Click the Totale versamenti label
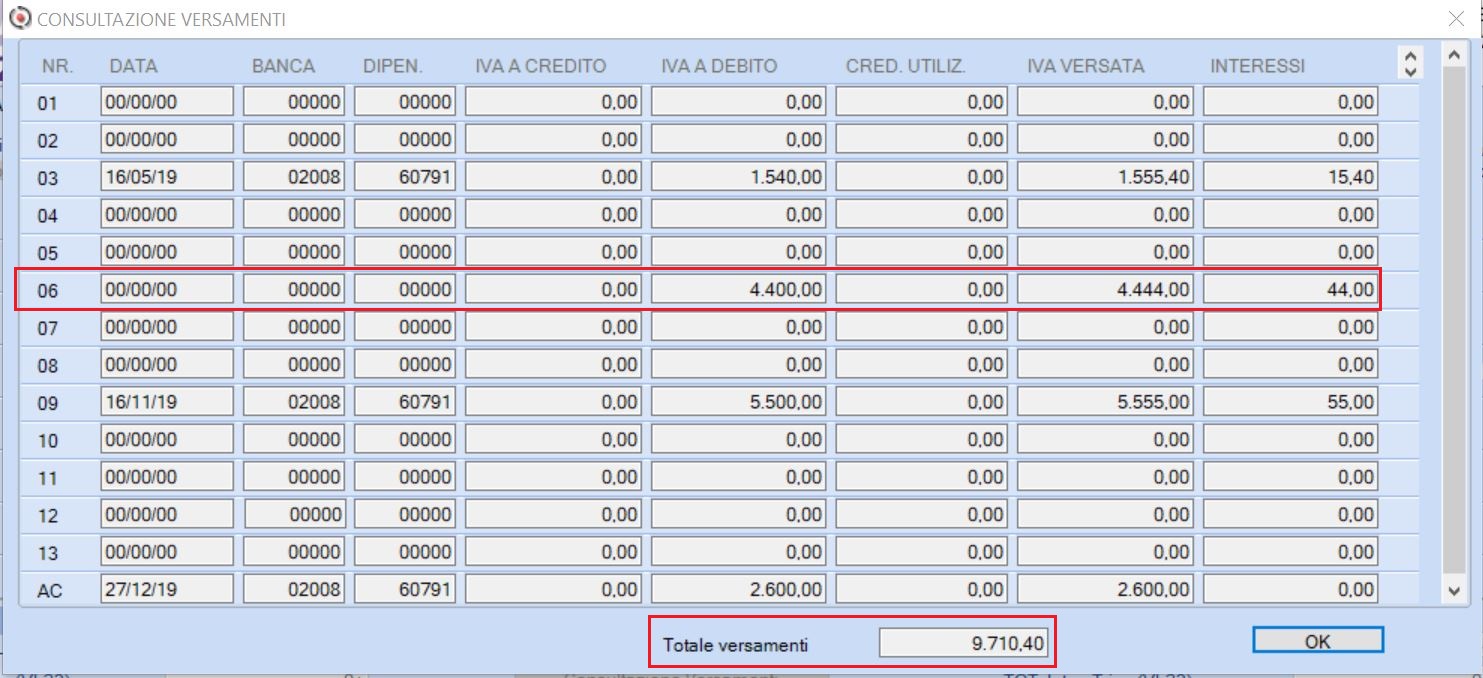This screenshot has width=1483, height=678. pyautogui.click(x=736, y=645)
